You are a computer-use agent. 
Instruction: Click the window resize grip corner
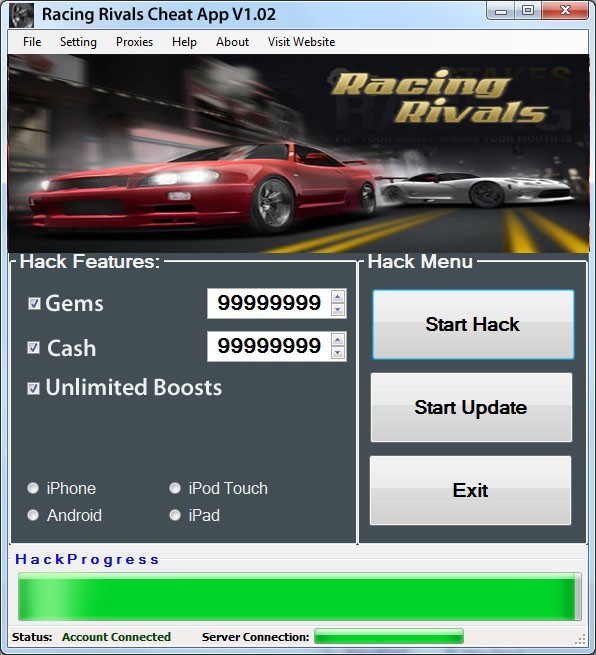[581, 639]
